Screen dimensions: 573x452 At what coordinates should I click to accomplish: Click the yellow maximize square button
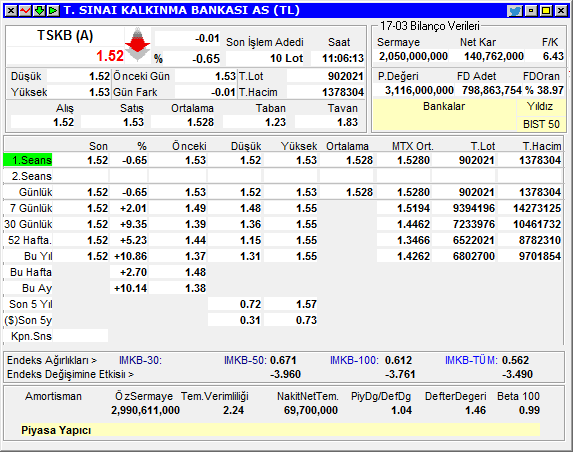point(546,11)
